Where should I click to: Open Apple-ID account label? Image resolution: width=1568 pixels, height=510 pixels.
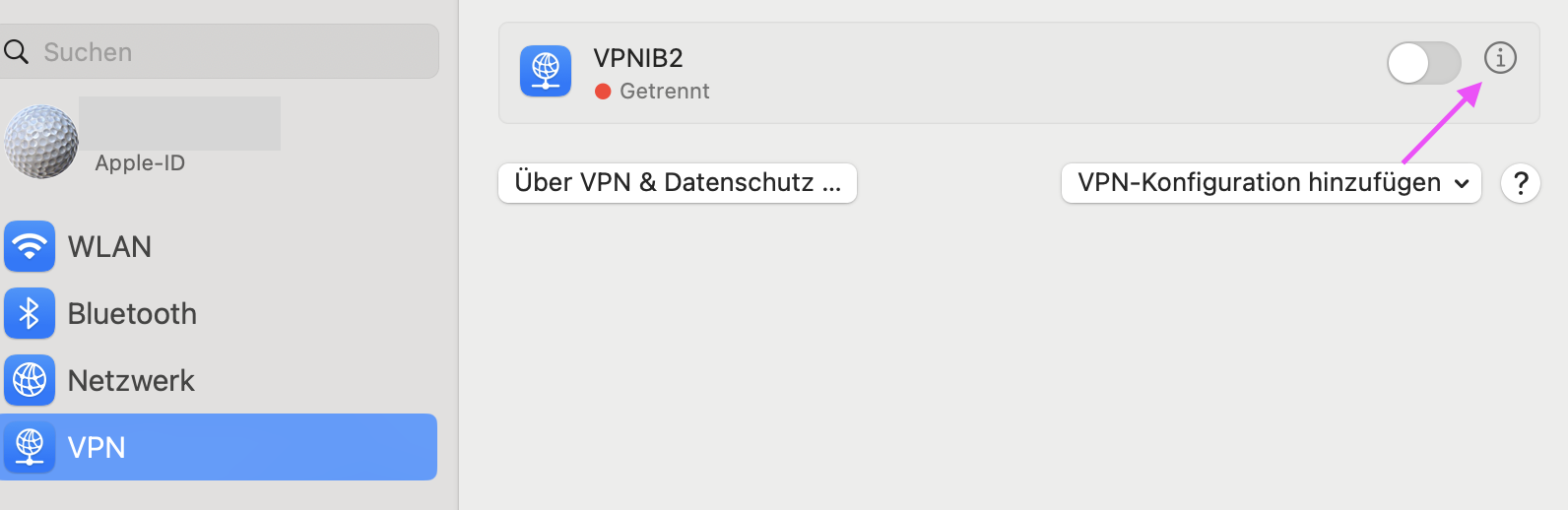point(140,162)
